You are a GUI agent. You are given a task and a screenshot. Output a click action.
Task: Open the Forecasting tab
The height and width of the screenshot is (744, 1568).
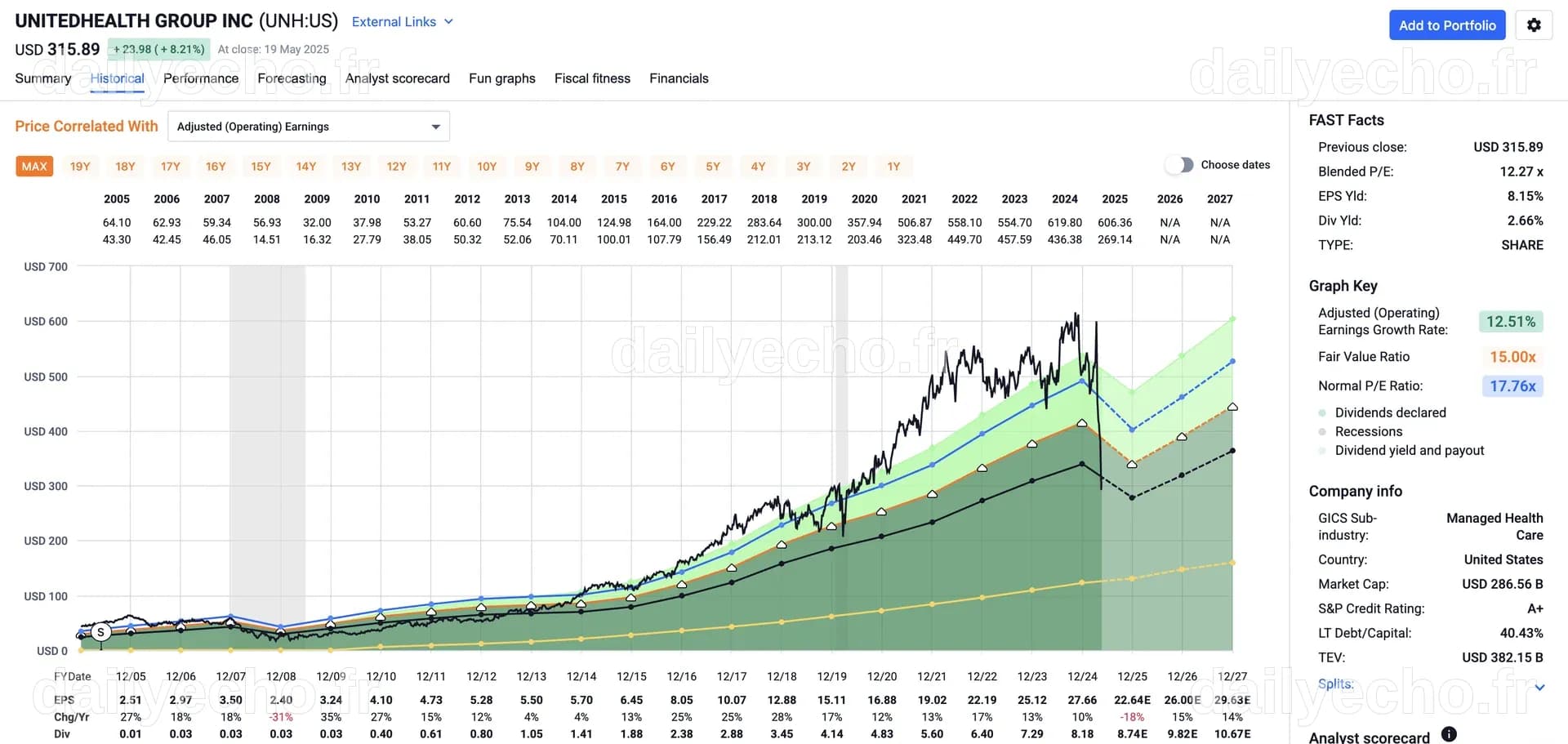[x=292, y=78]
